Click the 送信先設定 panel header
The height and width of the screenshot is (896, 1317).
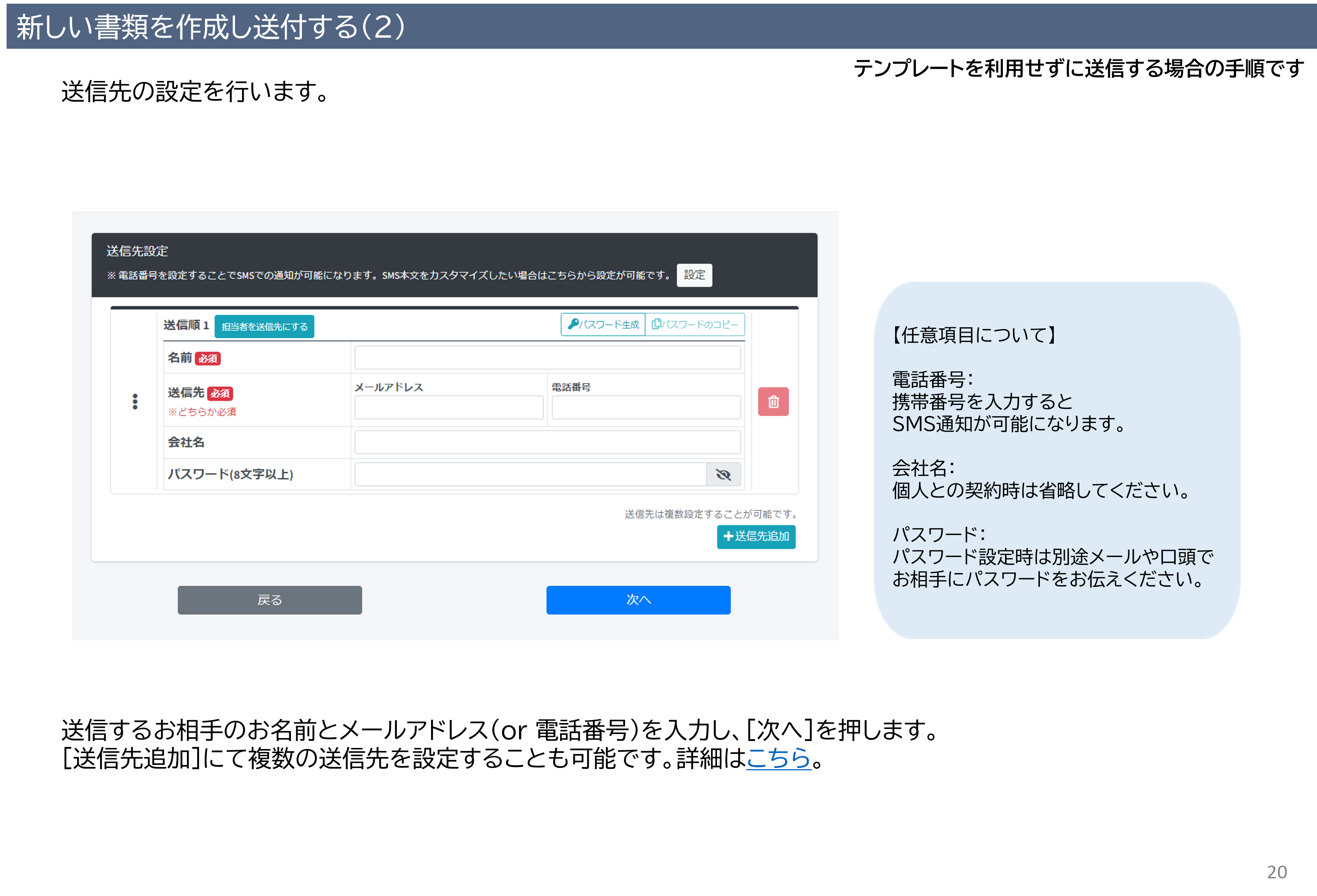[x=138, y=251]
